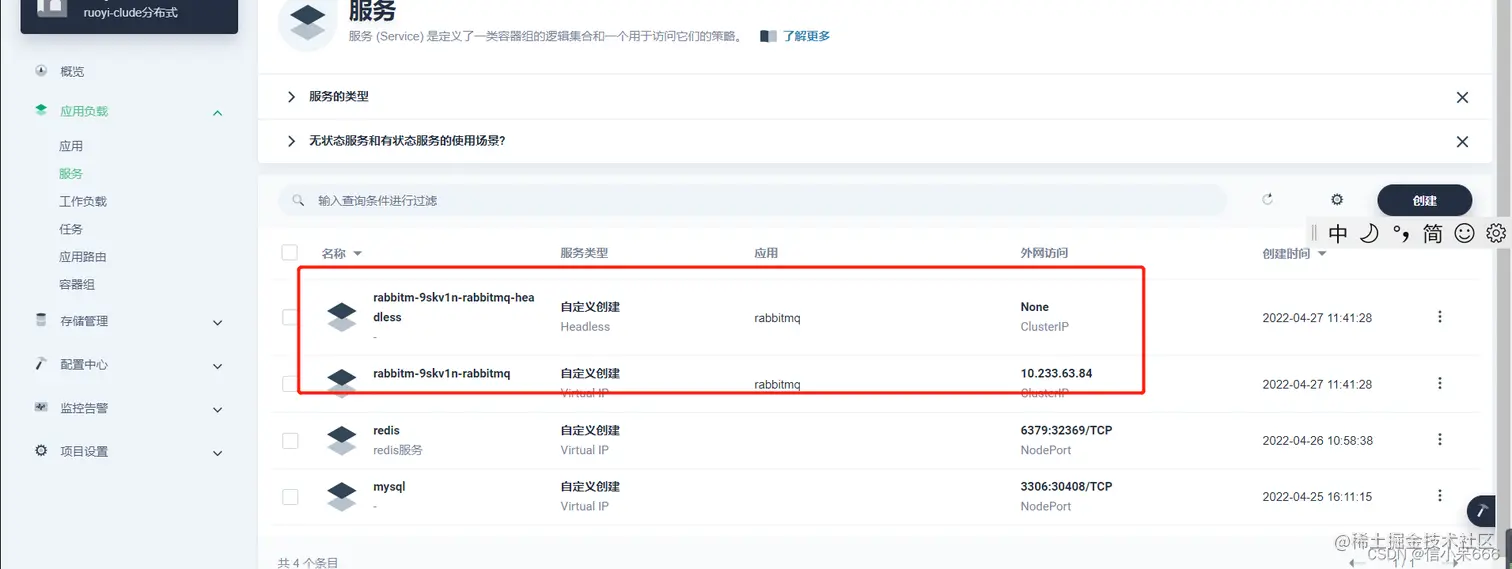
Task: Click the 项目设置 gear icon
Action: coord(41,451)
